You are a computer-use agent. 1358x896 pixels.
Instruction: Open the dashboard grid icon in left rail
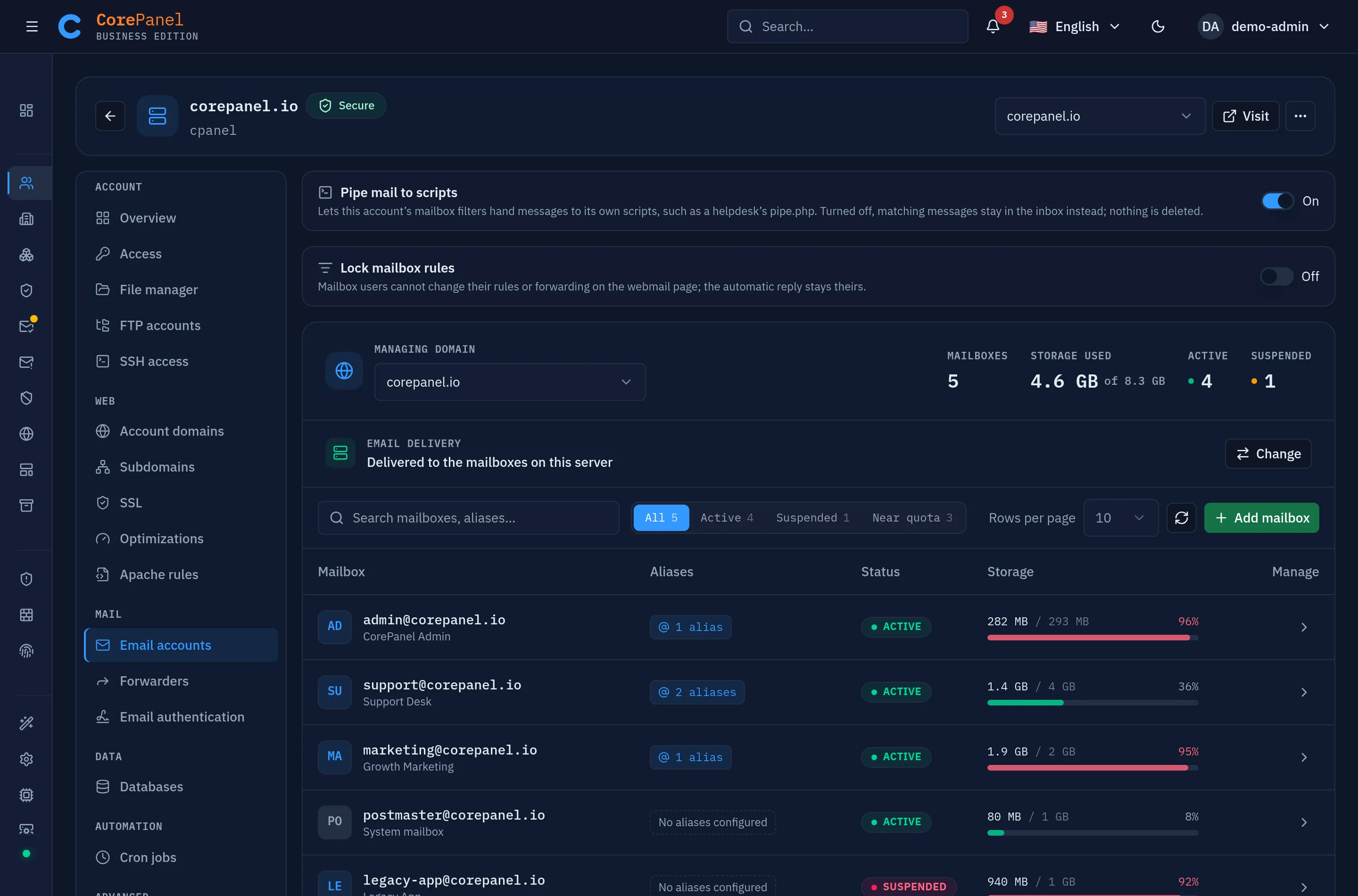pyautogui.click(x=26, y=110)
